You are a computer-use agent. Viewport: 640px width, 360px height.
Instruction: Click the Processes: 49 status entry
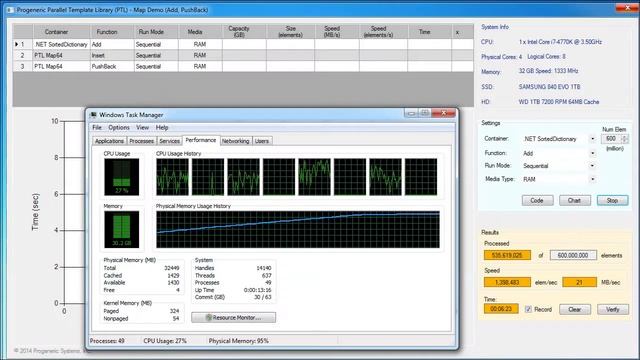tap(107, 341)
